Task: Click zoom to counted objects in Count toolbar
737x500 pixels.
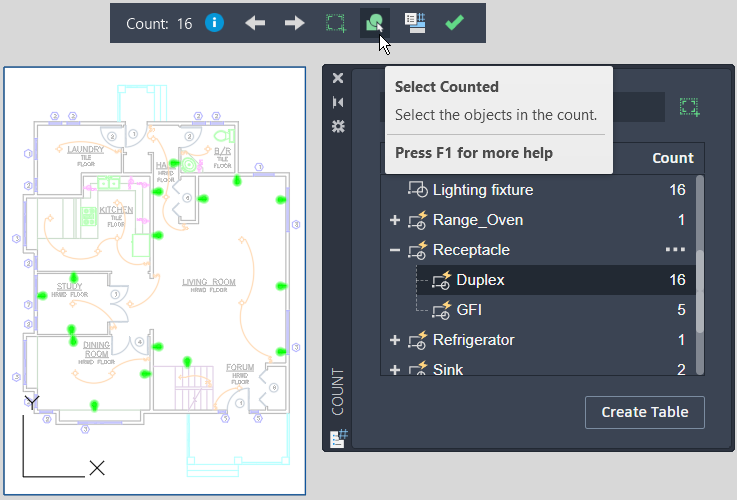Action: tap(336, 23)
